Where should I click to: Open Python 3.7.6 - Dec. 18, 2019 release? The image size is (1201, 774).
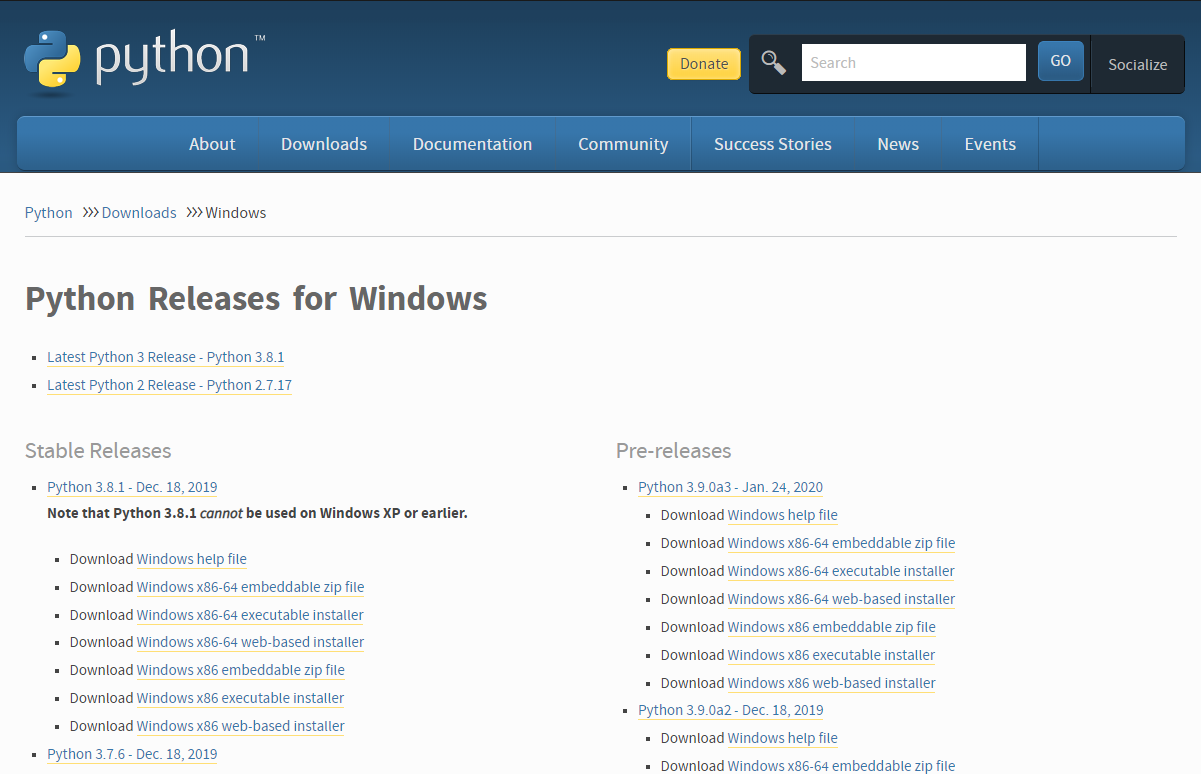132,754
